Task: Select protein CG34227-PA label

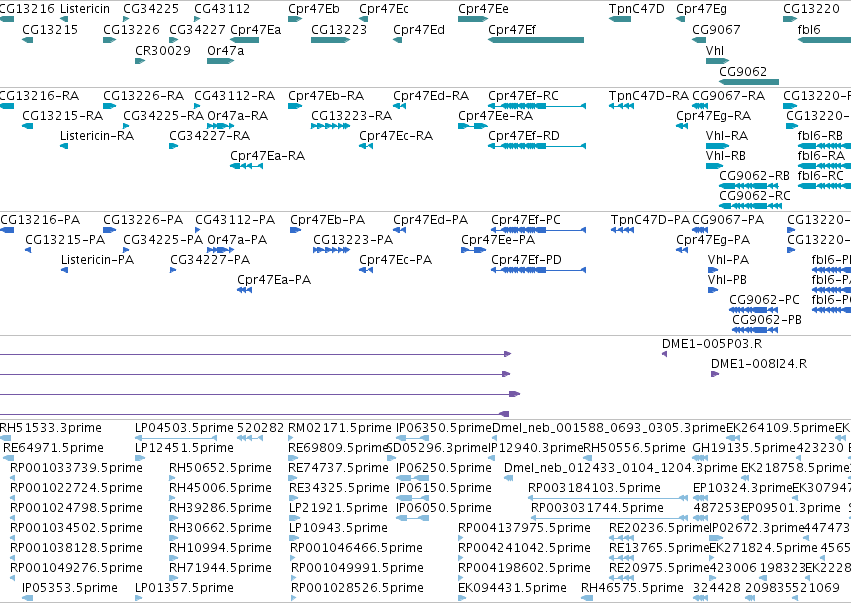Action: click(x=210, y=260)
